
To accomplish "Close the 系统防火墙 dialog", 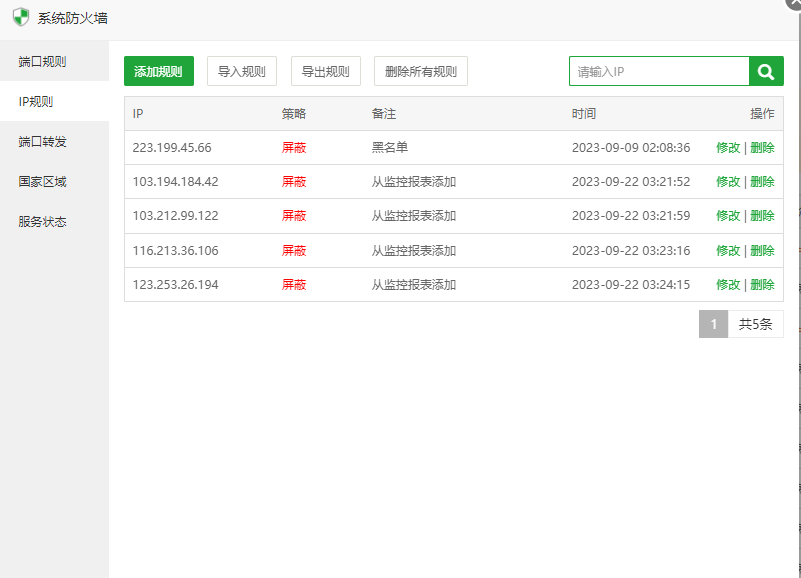I will coord(795,4).
